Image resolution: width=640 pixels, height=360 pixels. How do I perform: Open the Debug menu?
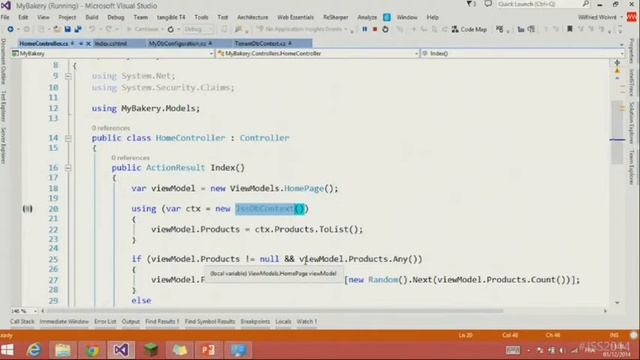[x=116, y=17]
